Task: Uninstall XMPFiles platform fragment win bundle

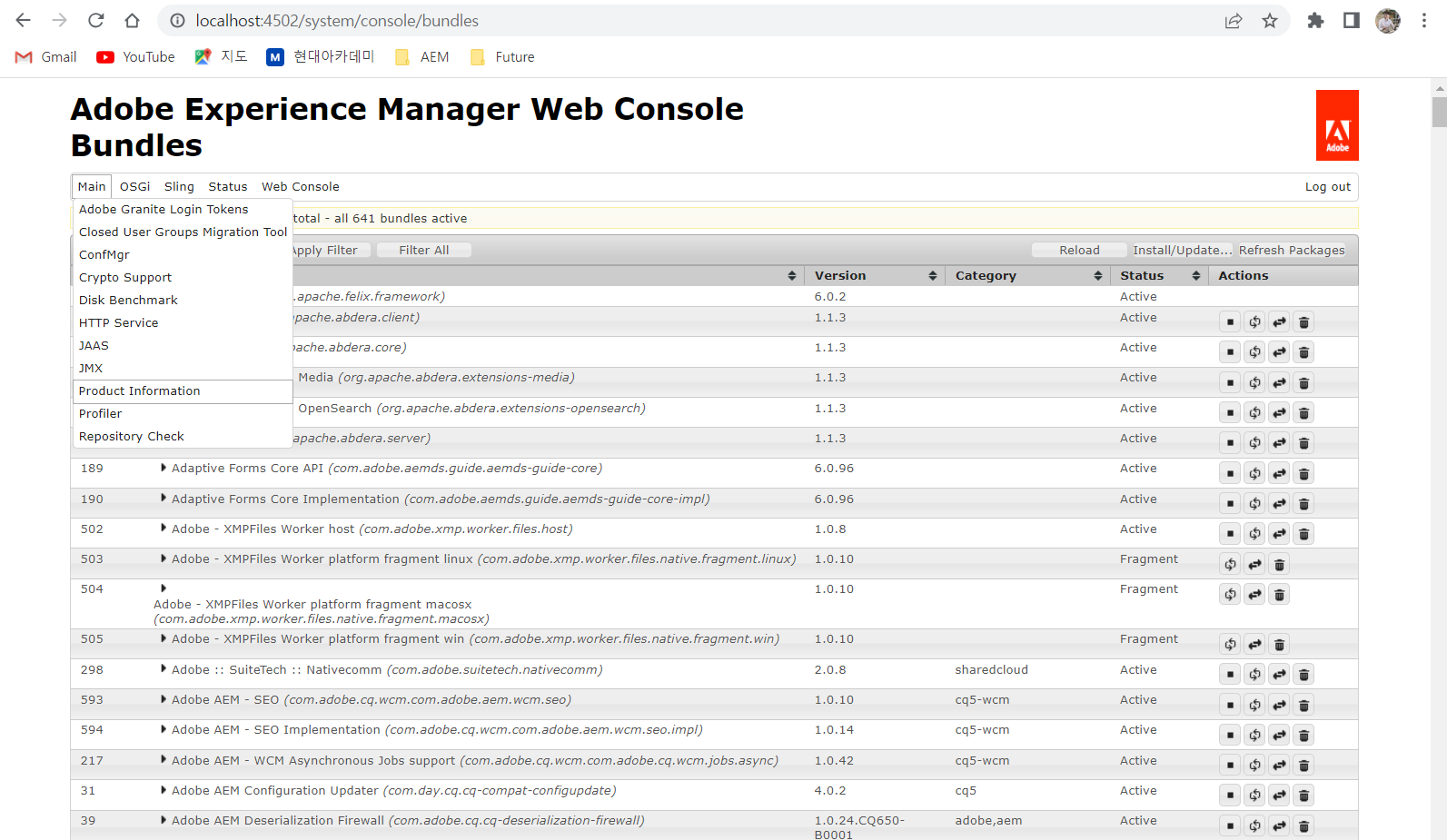Action: (x=1279, y=644)
